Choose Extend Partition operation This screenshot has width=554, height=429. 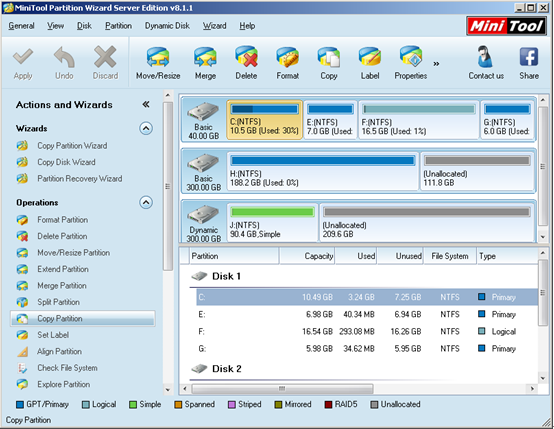click(63, 269)
